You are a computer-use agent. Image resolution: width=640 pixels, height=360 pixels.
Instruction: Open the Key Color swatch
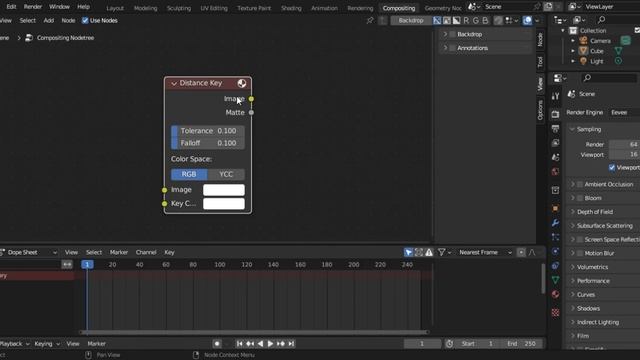point(224,204)
